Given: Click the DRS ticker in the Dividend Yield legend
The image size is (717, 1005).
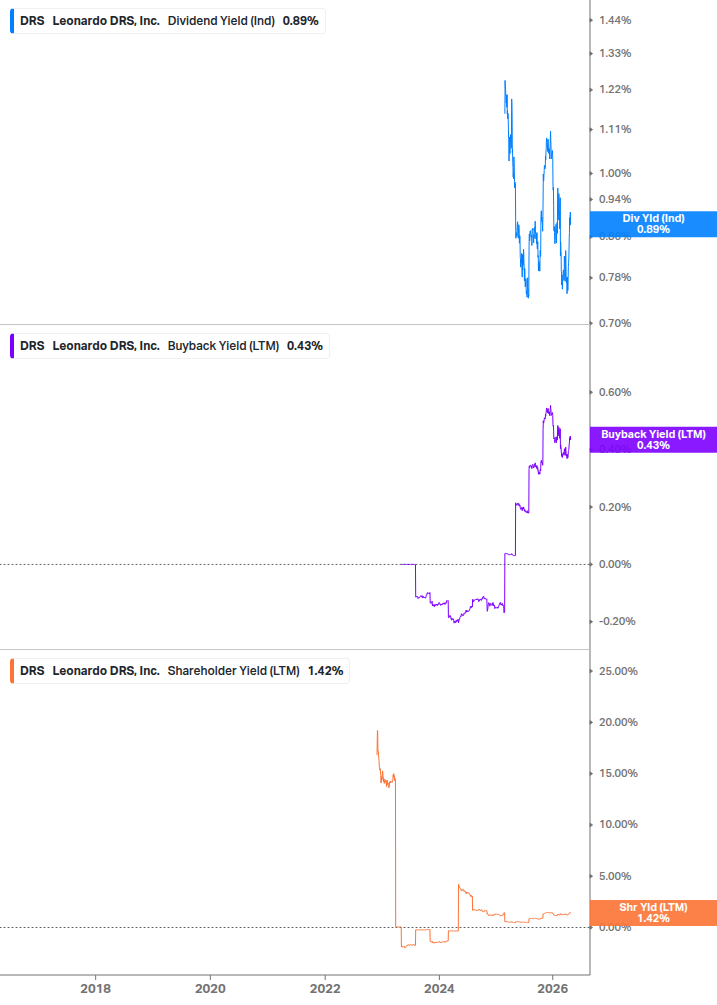Looking at the screenshot, I should coord(32,21).
